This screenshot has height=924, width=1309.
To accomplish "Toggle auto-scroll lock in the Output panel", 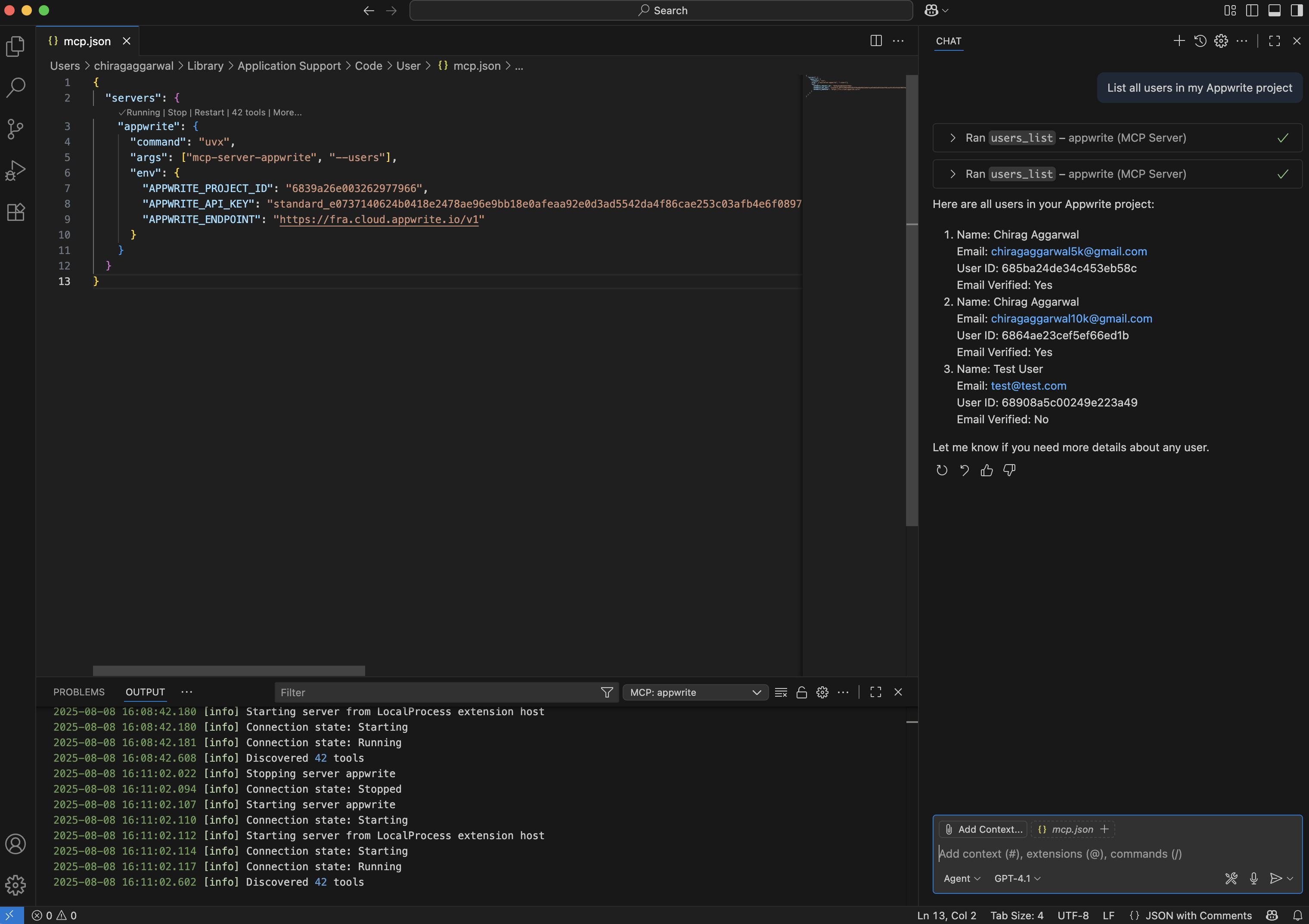I will [802, 692].
